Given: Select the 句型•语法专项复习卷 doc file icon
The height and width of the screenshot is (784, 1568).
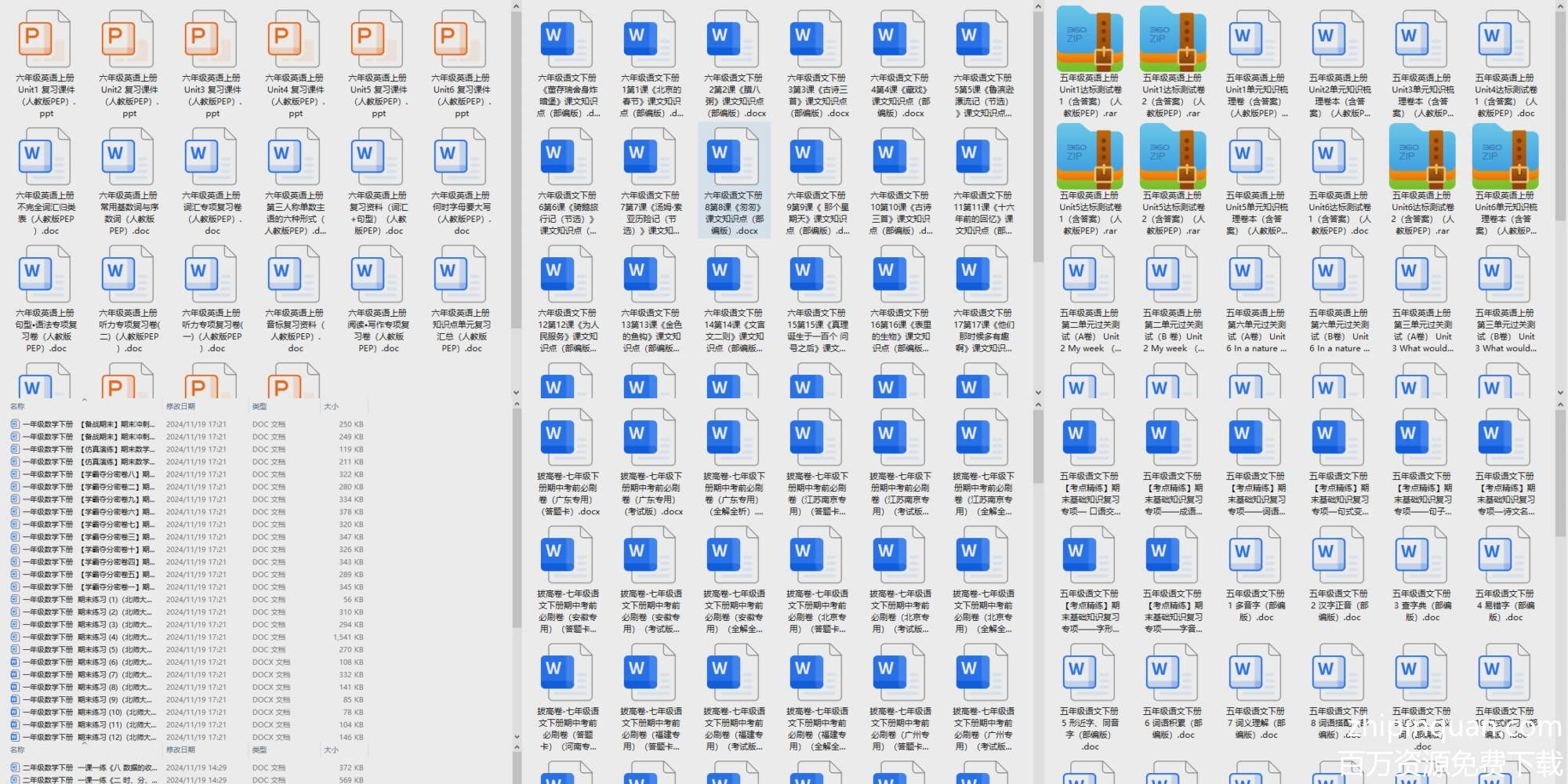Looking at the screenshot, I should click(45, 274).
